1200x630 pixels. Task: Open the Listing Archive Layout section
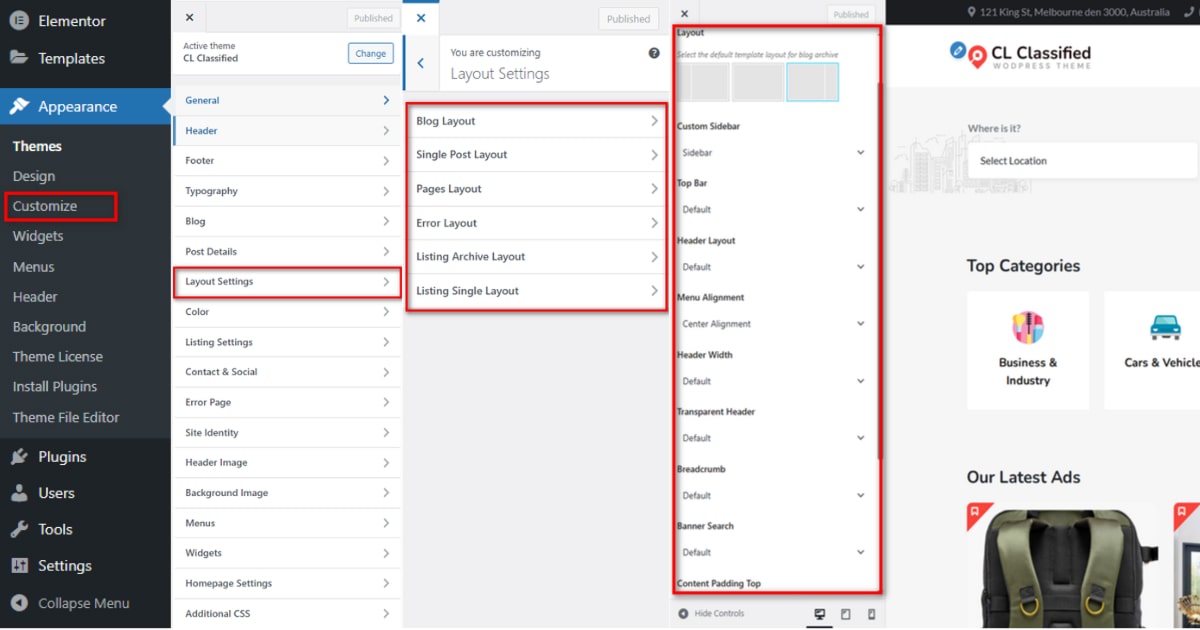point(537,257)
